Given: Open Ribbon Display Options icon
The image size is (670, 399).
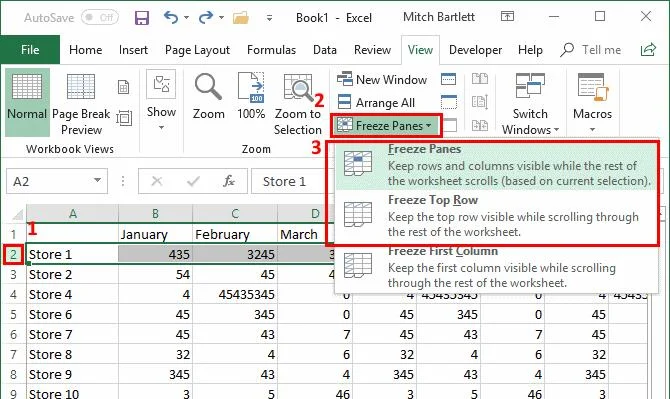Looking at the screenshot, I should 507,17.
